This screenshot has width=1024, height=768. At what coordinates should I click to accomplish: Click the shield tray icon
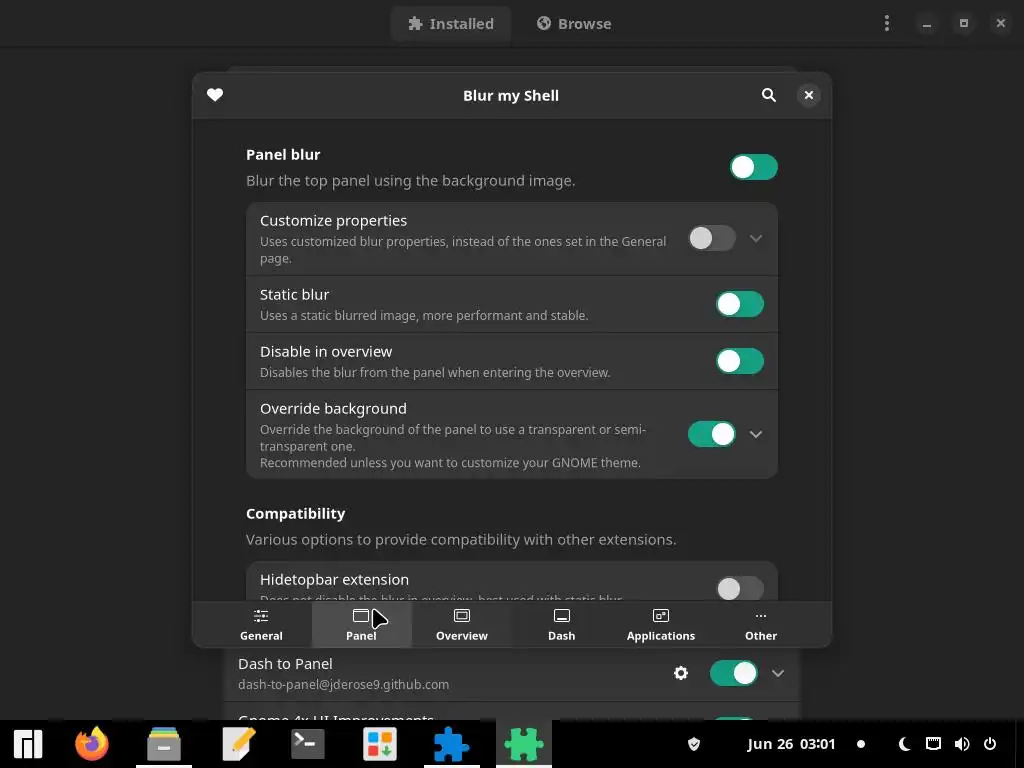[x=694, y=744]
